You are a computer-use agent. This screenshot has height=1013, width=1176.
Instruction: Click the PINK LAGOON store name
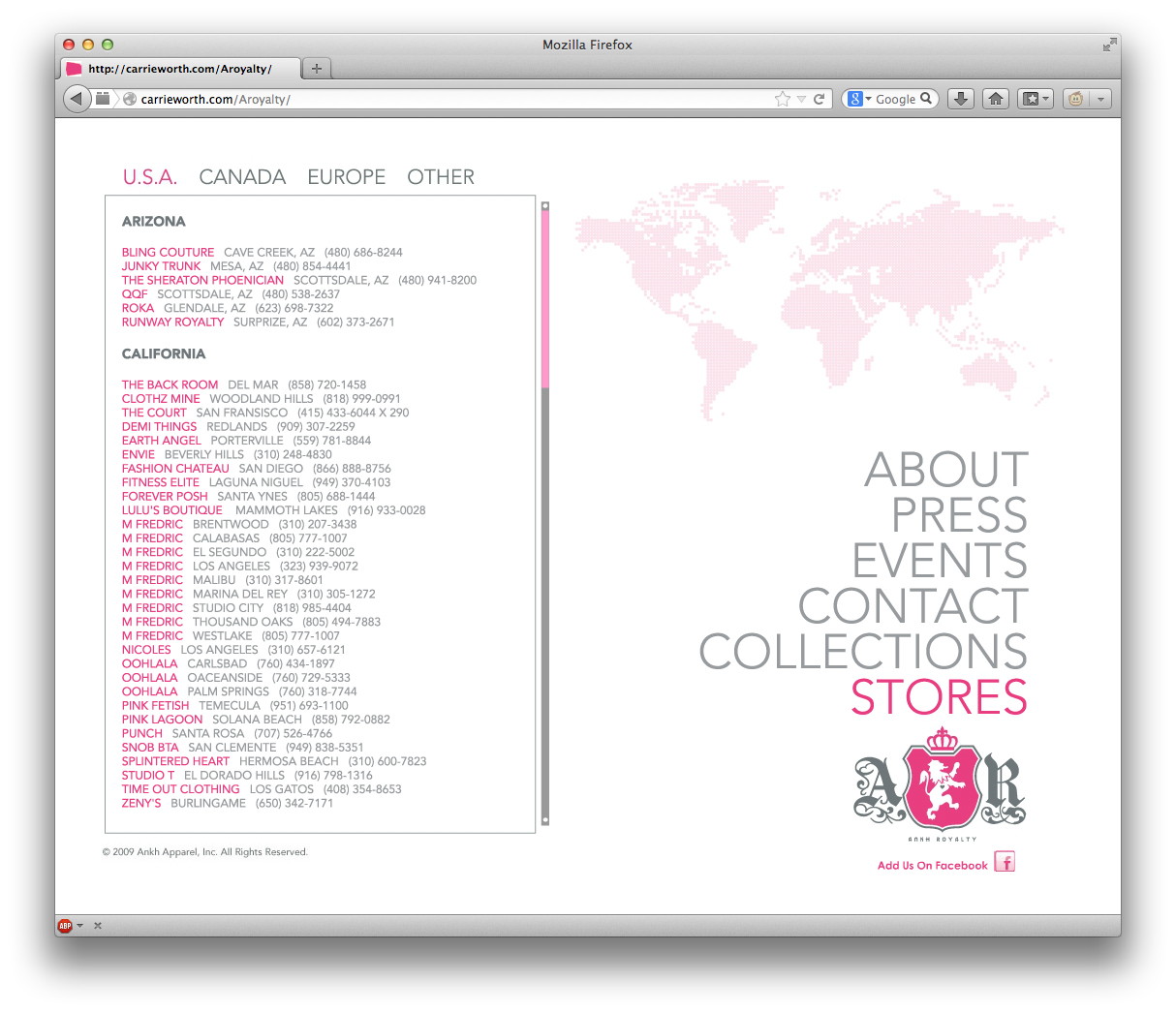pos(162,720)
